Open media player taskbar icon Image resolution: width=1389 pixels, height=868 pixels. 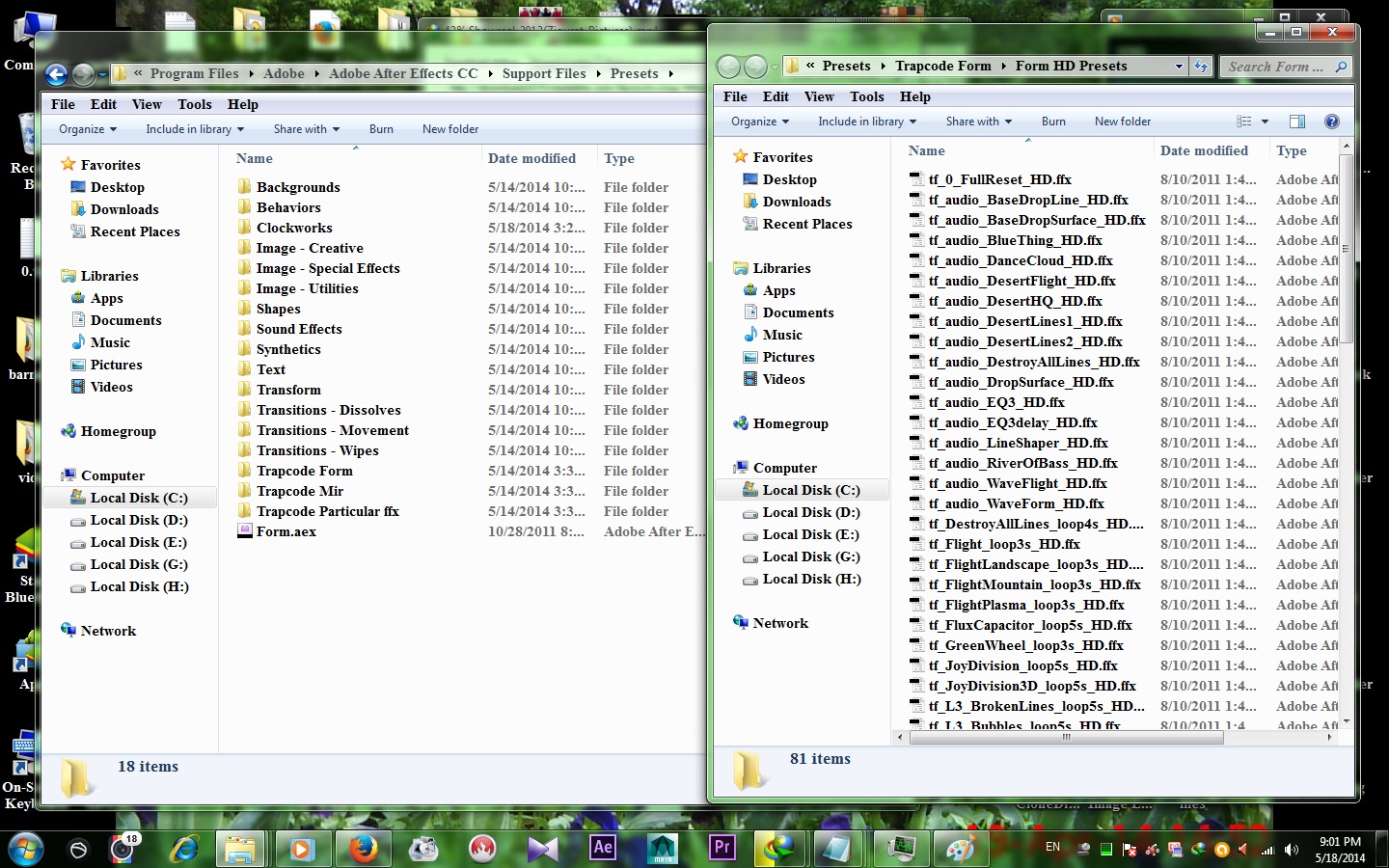click(x=302, y=849)
